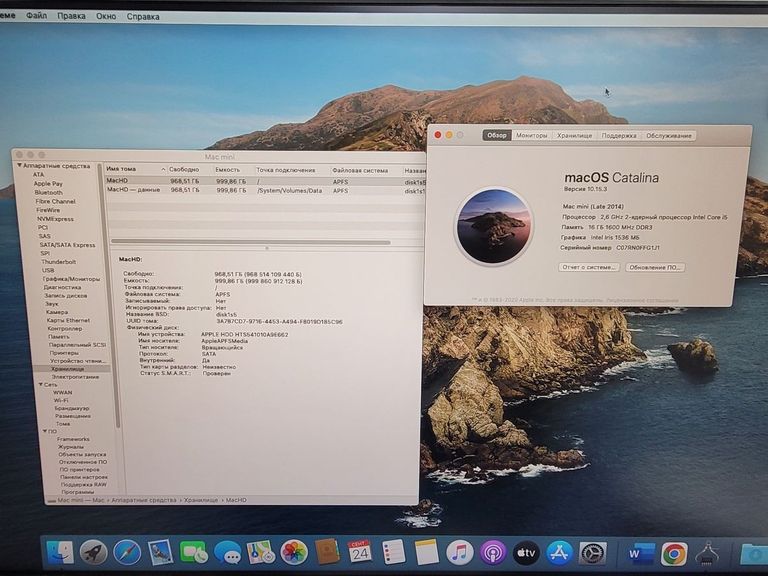Open Messages speech bubble icon in Dock
The height and width of the screenshot is (576, 768).
228,553
